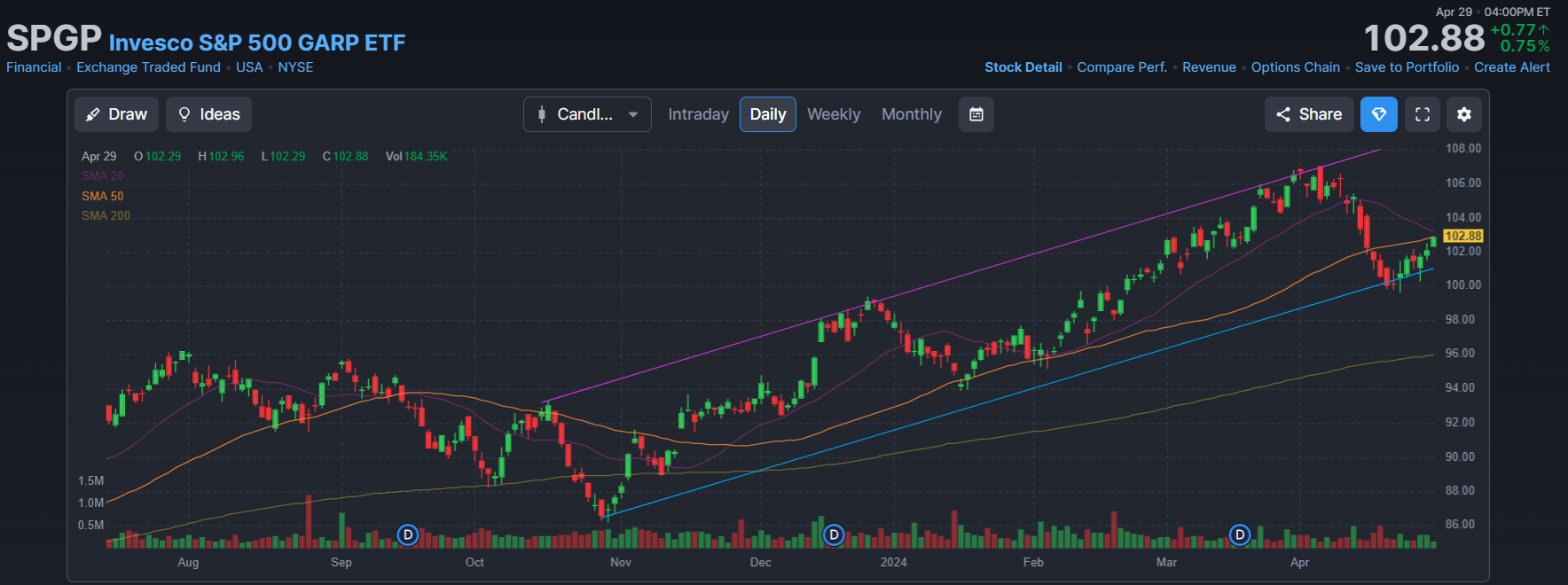Image resolution: width=1568 pixels, height=585 pixels.
Task: Select the SMA 200 indicator label
Action: pyautogui.click(x=106, y=215)
